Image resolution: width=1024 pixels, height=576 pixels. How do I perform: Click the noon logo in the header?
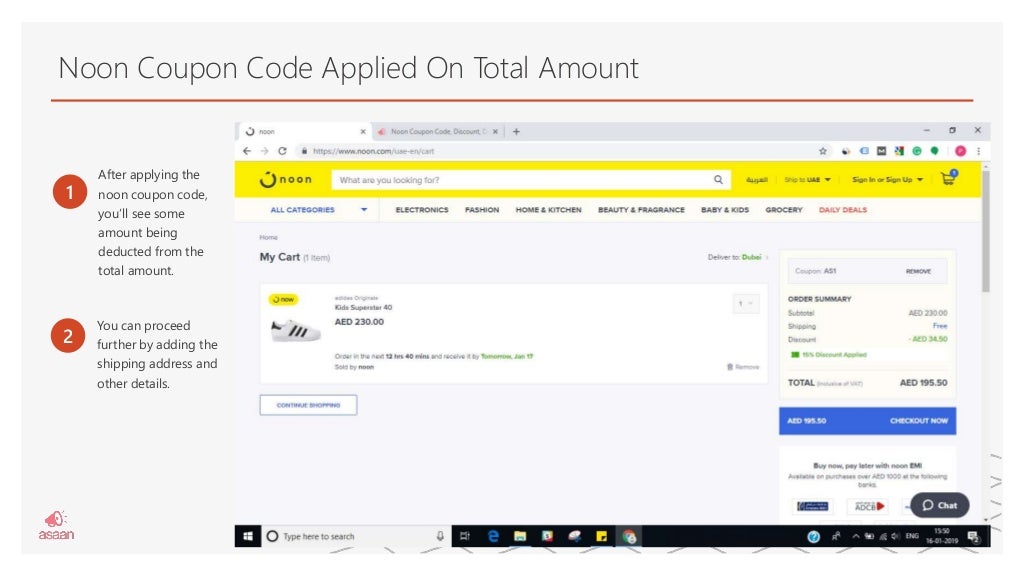point(285,179)
